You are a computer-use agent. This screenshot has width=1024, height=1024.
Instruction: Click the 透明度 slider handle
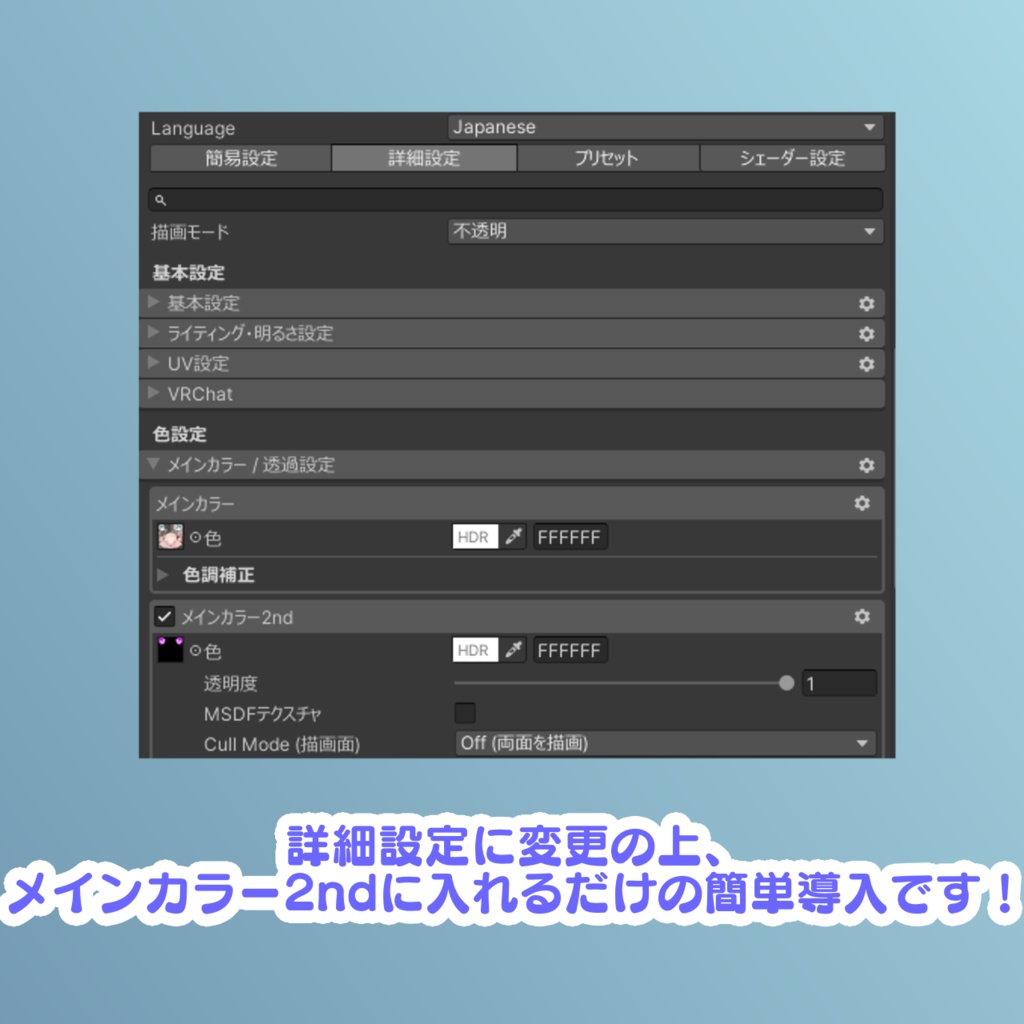click(x=786, y=683)
